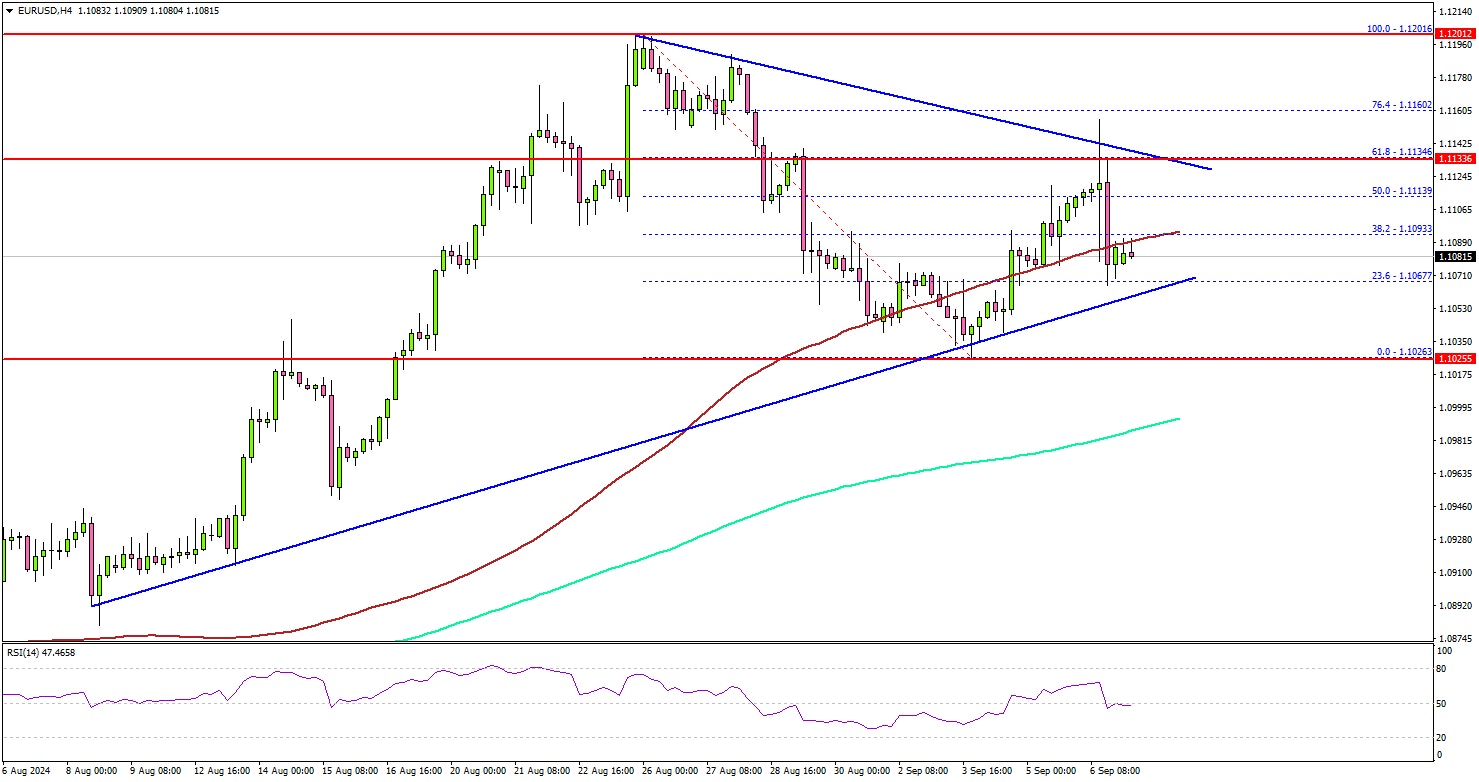Pick the 50.0 - 1.11139 Fibonacci label
Image resolution: width=1479 pixels, height=782 pixels.
pyautogui.click(x=1400, y=190)
